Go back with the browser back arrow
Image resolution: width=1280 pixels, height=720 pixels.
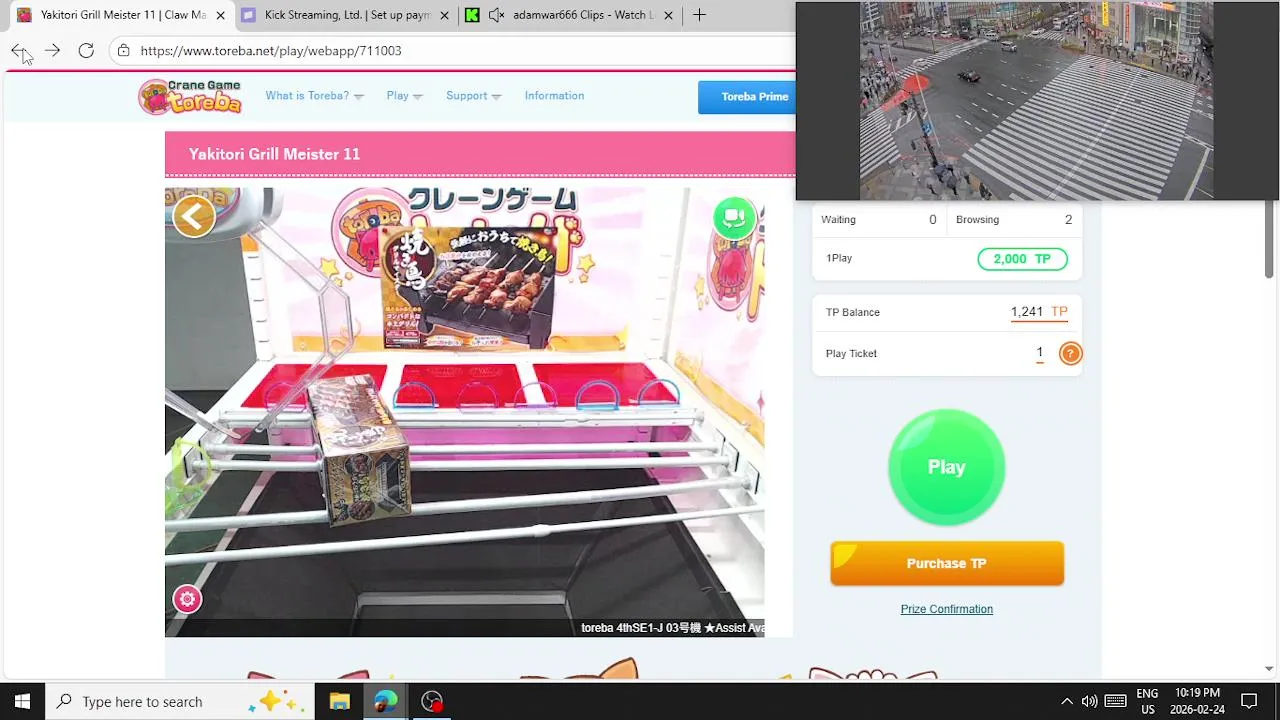pos(19,50)
